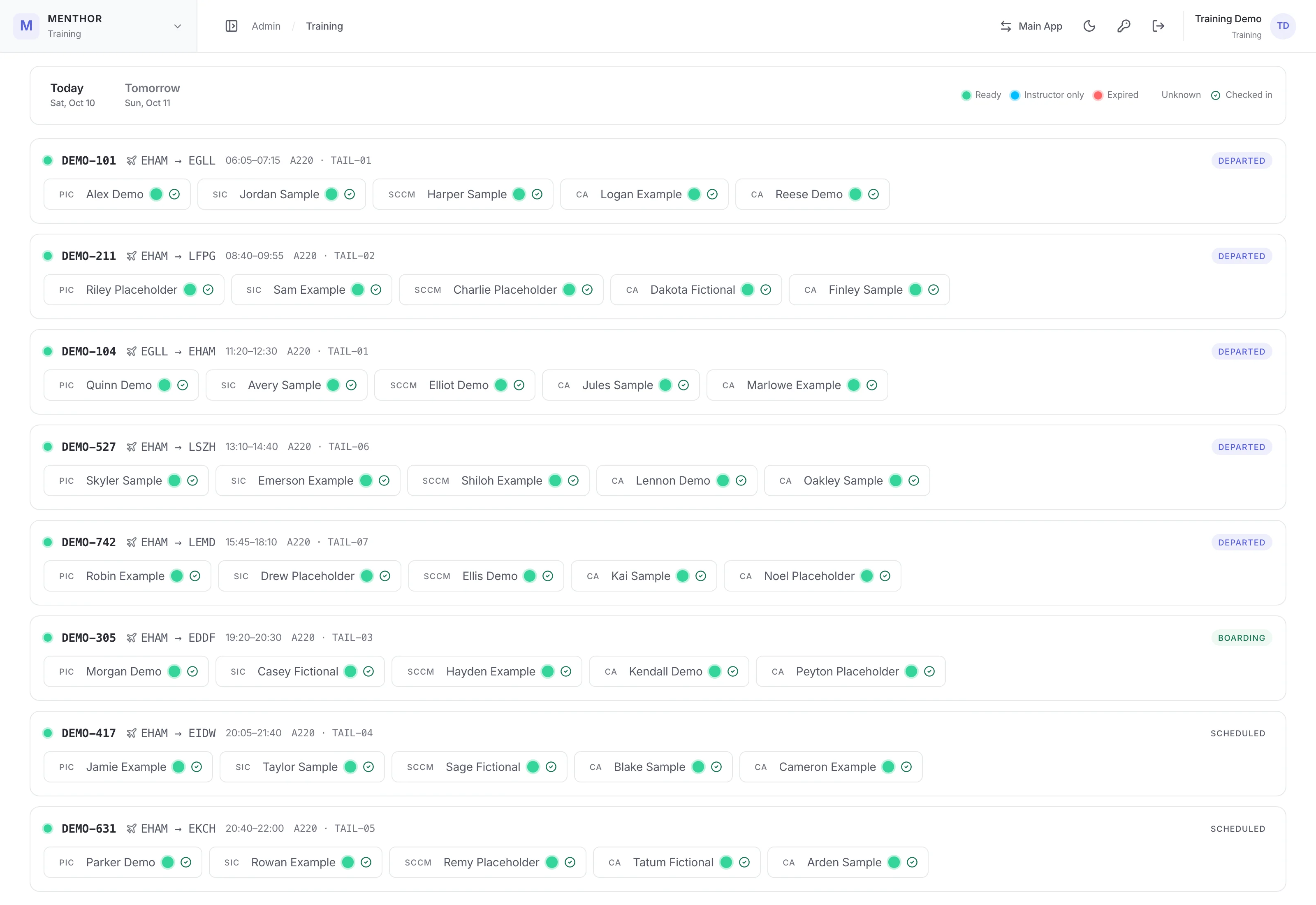Click Oakley Sample's checked-in checkmark icon
The height and width of the screenshot is (905, 1316).
pos(914,481)
